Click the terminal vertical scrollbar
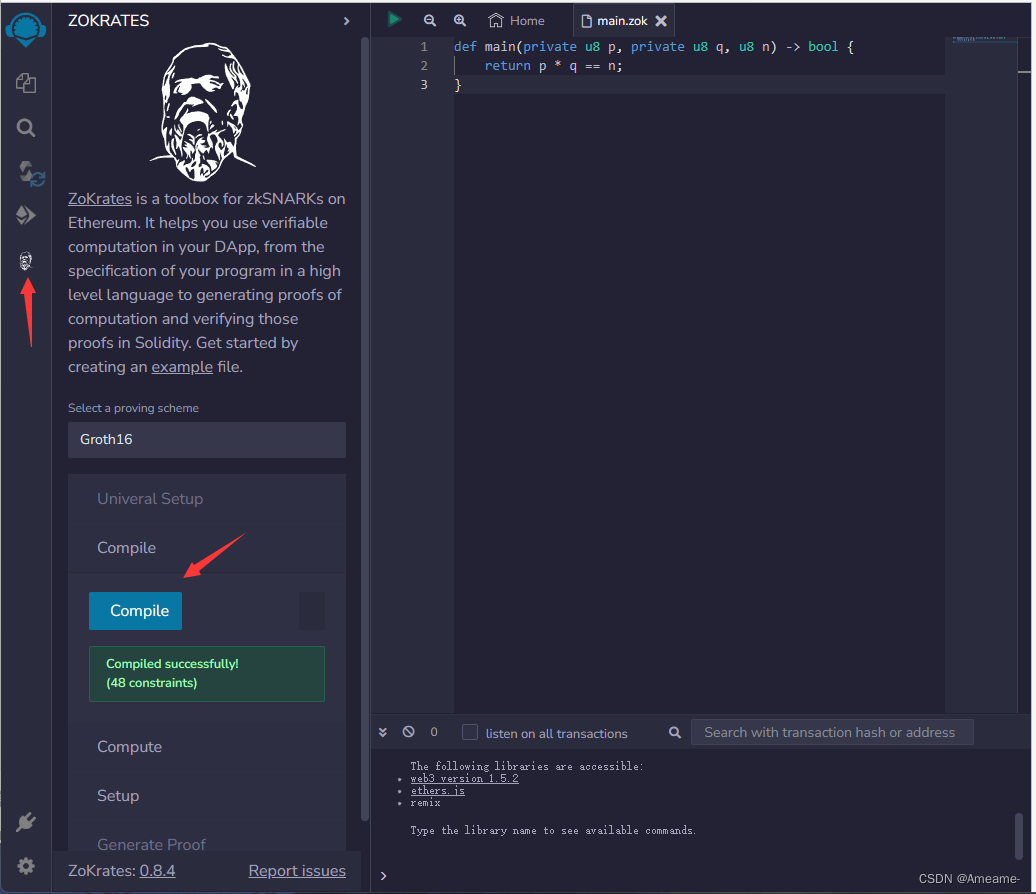The height and width of the screenshot is (894, 1036). pyautogui.click(x=1019, y=836)
